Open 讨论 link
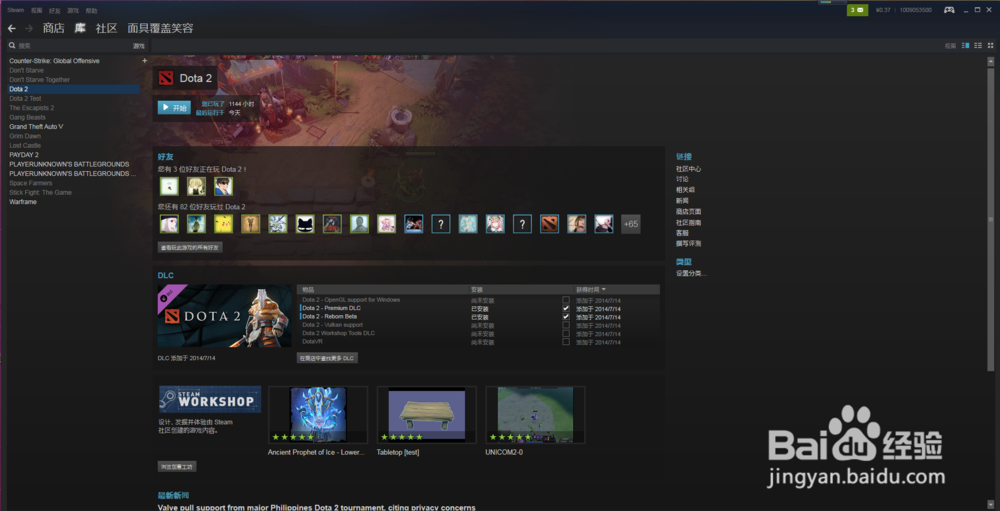The image size is (1000, 511). pos(682,179)
